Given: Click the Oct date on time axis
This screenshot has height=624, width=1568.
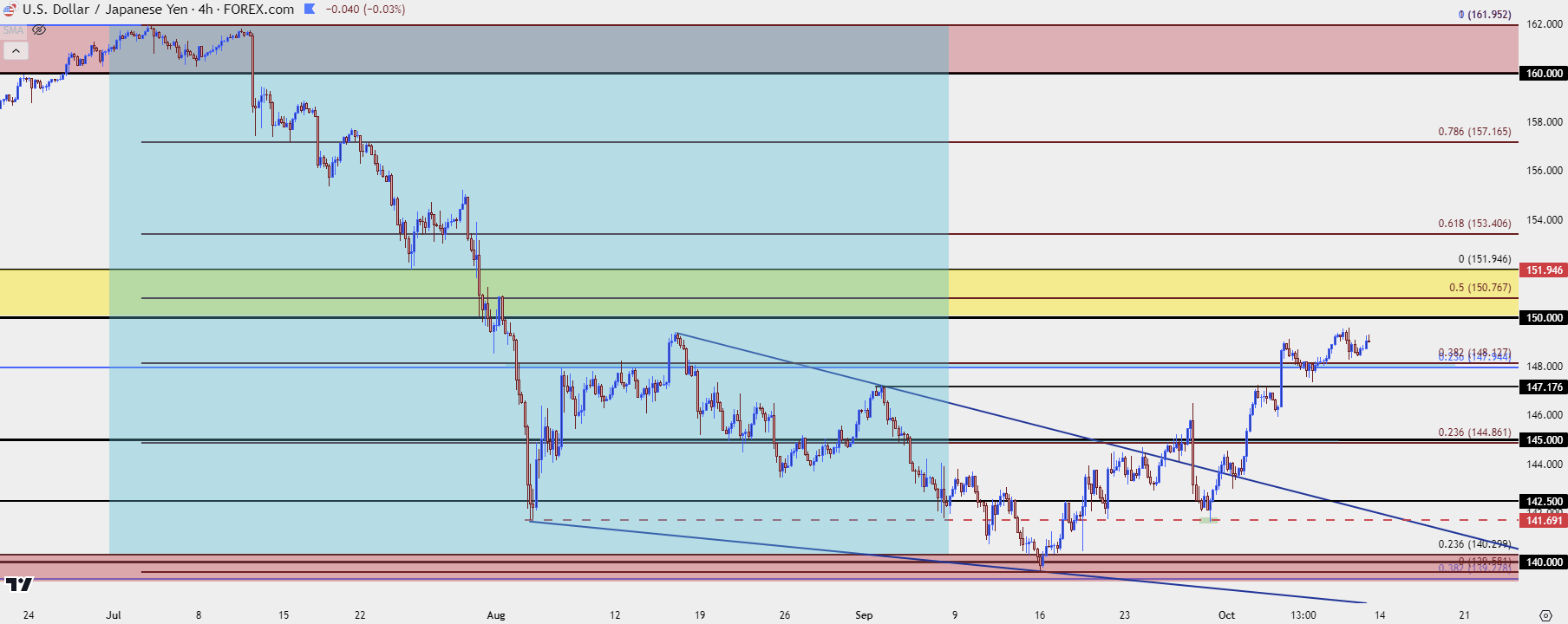Looking at the screenshot, I should pos(1226,615).
